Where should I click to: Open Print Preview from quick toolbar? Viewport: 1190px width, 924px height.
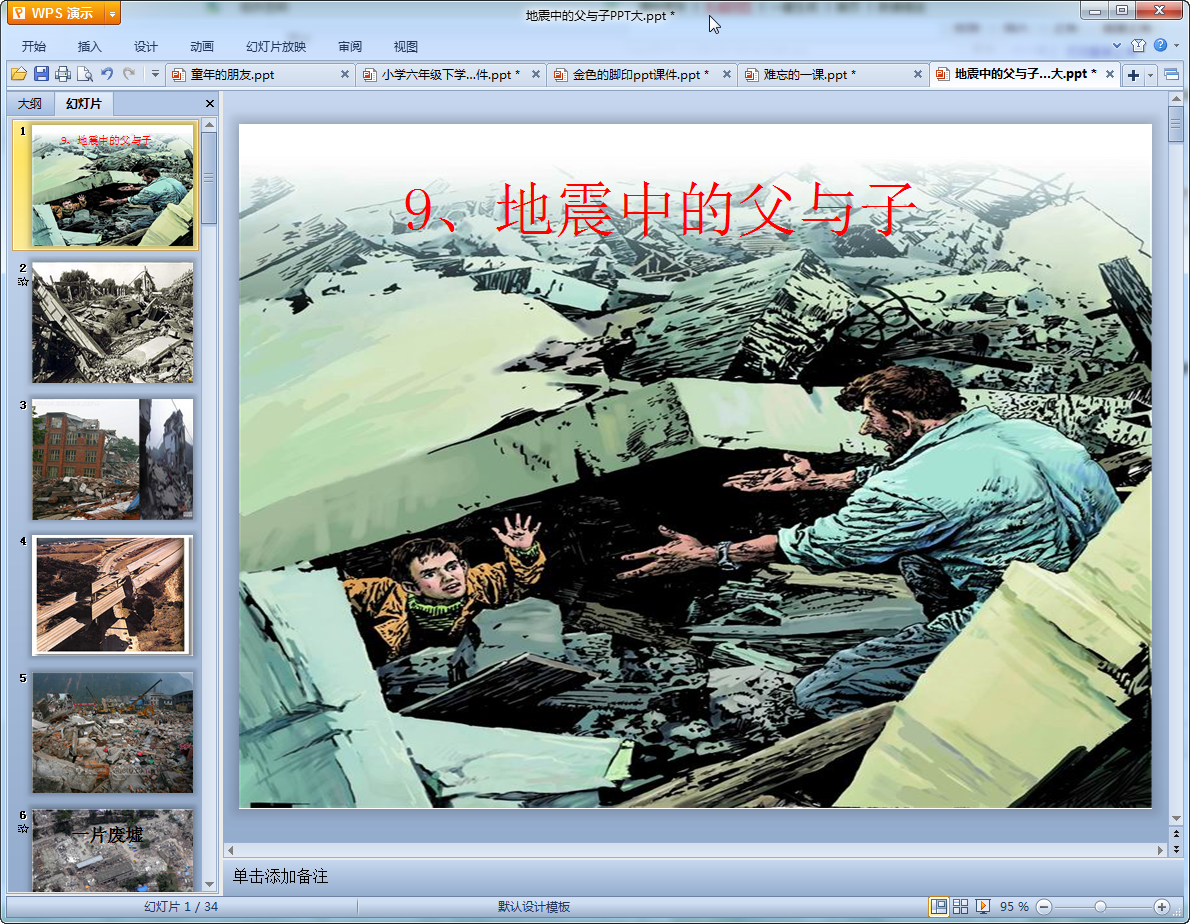[x=85, y=74]
